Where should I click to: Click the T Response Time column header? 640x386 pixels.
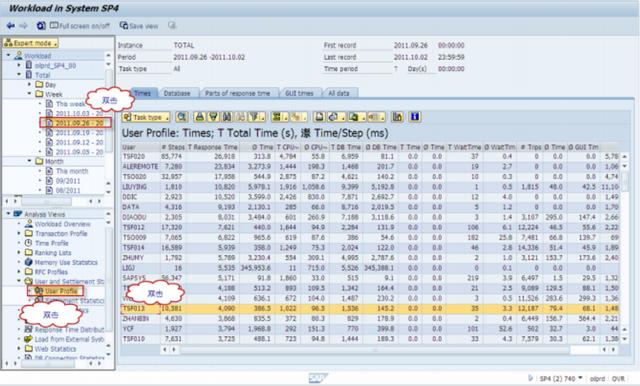click(x=213, y=147)
